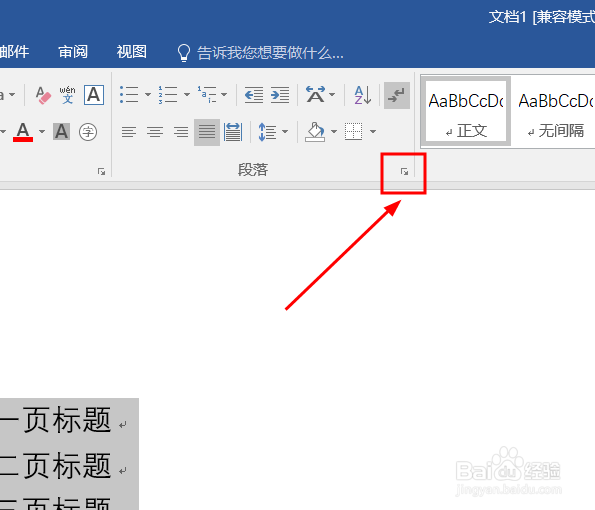
Task: Toggle character shading
Action: click(x=61, y=132)
